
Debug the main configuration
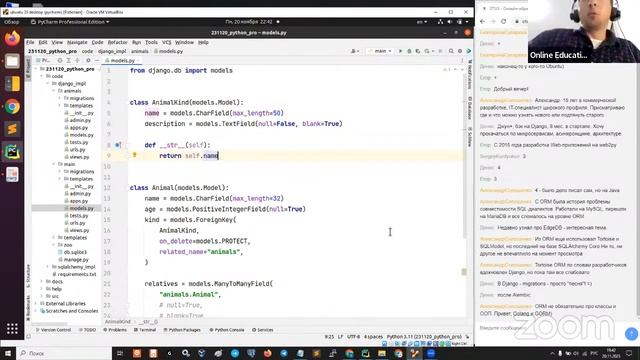pyautogui.click(x=409, y=51)
